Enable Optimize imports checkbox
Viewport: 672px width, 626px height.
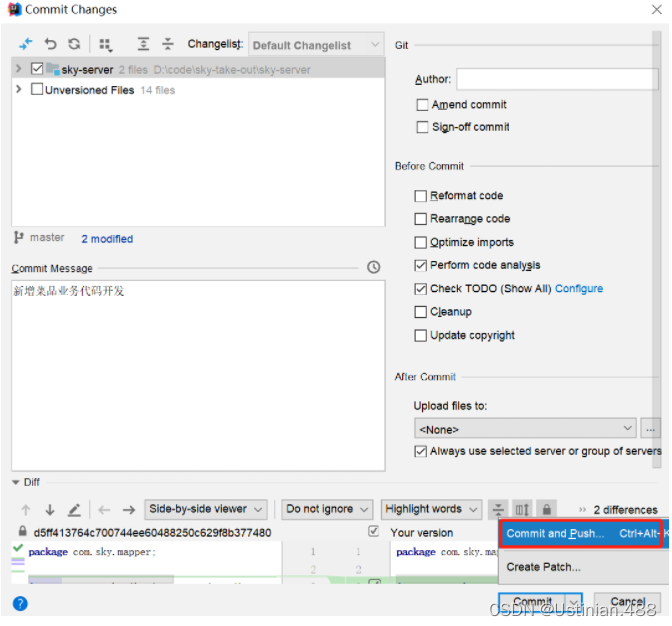(x=420, y=243)
